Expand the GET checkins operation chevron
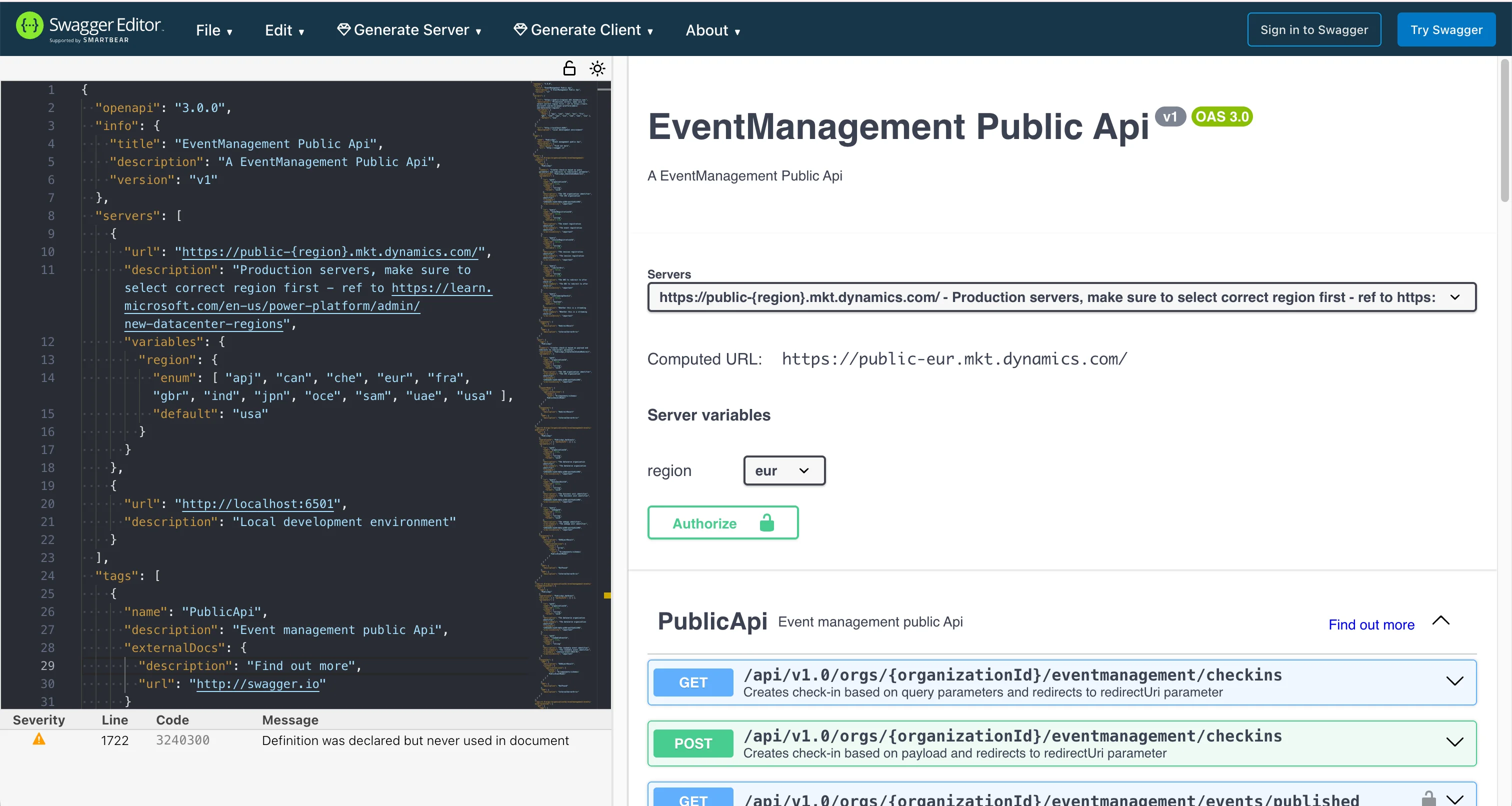Viewport: 1512px width, 806px height. tap(1454, 681)
